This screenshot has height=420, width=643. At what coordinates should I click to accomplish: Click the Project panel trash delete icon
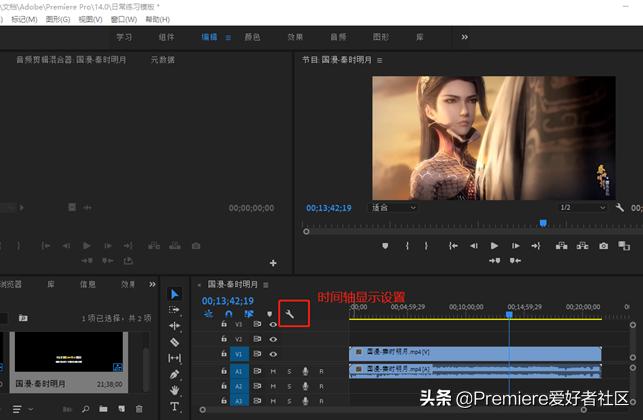point(139,409)
